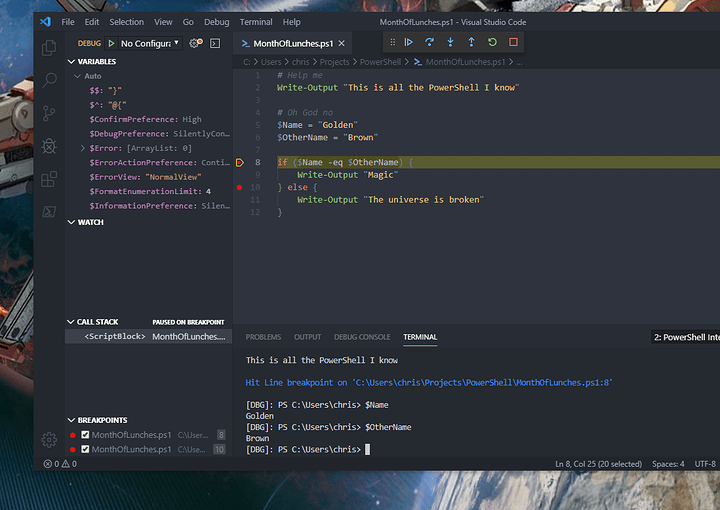The height and width of the screenshot is (510, 720).
Task: Click the Users breadcrumb segment
Action: point(271,62)
